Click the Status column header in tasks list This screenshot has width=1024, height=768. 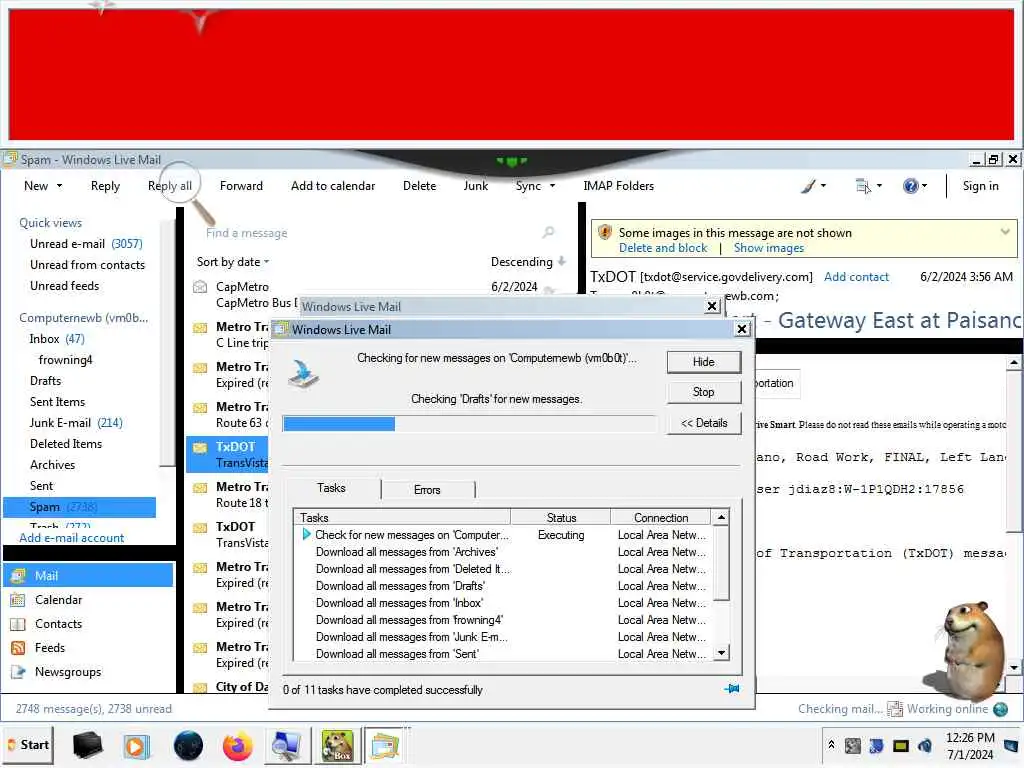[x=561, y=518]
